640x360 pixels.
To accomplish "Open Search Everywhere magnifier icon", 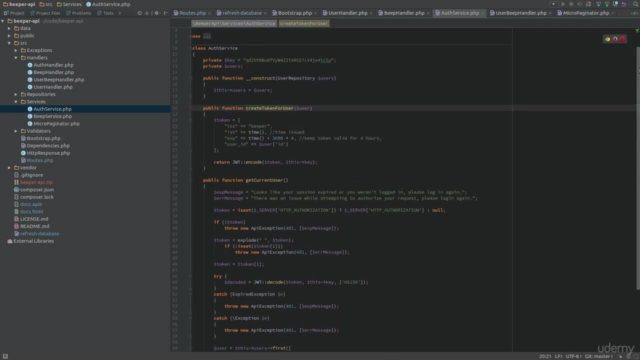I will (636, 4).
